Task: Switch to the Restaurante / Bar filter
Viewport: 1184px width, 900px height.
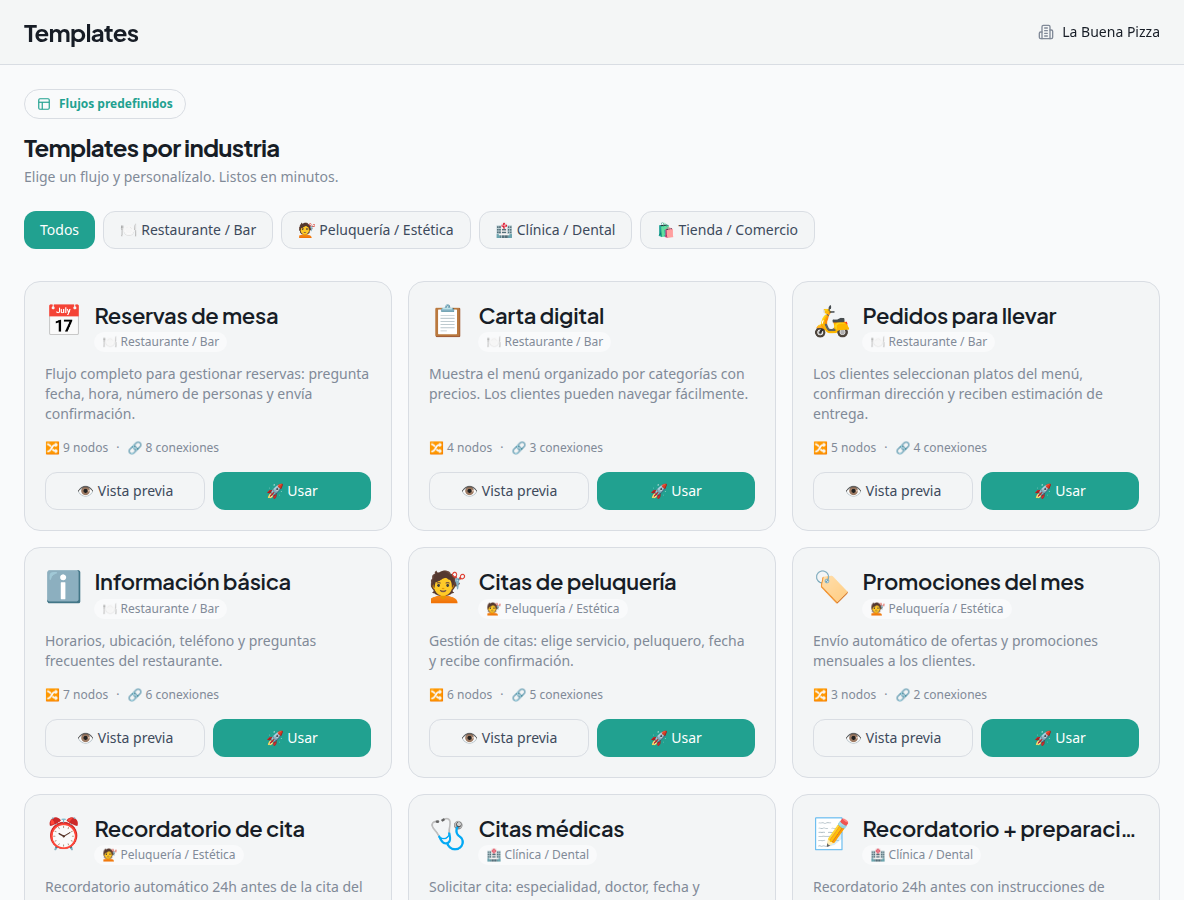Action: point(187,230)
